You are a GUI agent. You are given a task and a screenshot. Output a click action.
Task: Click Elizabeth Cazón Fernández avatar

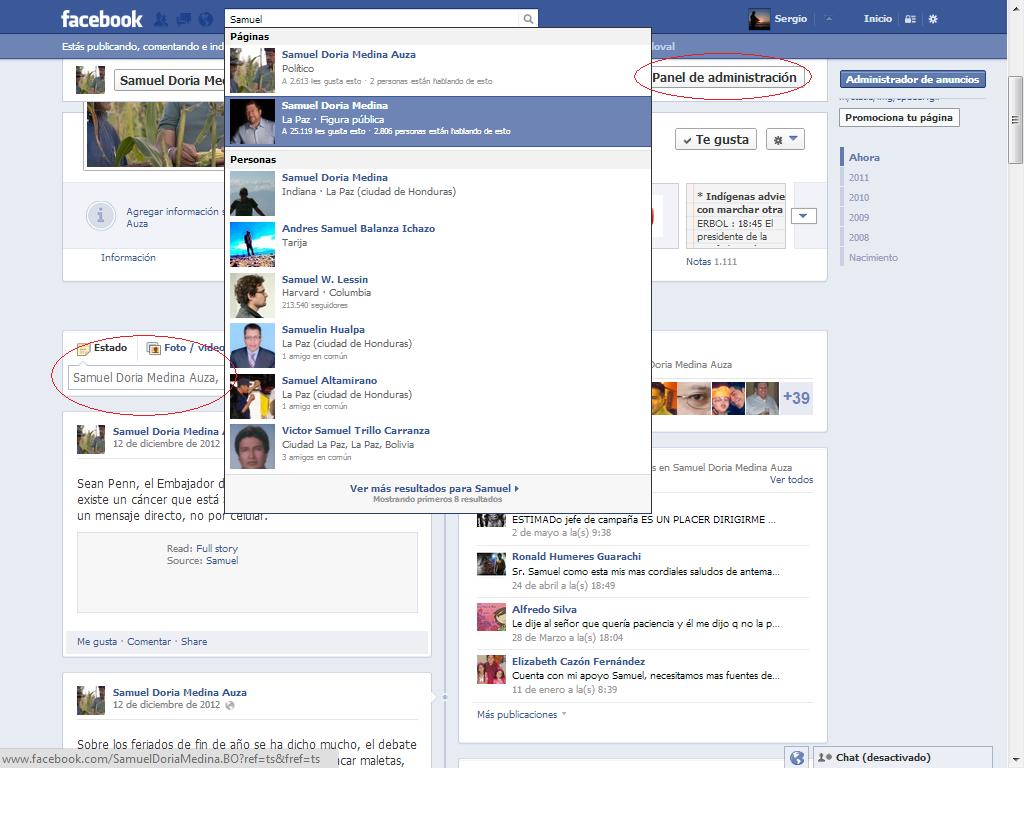tap(491, 669)
